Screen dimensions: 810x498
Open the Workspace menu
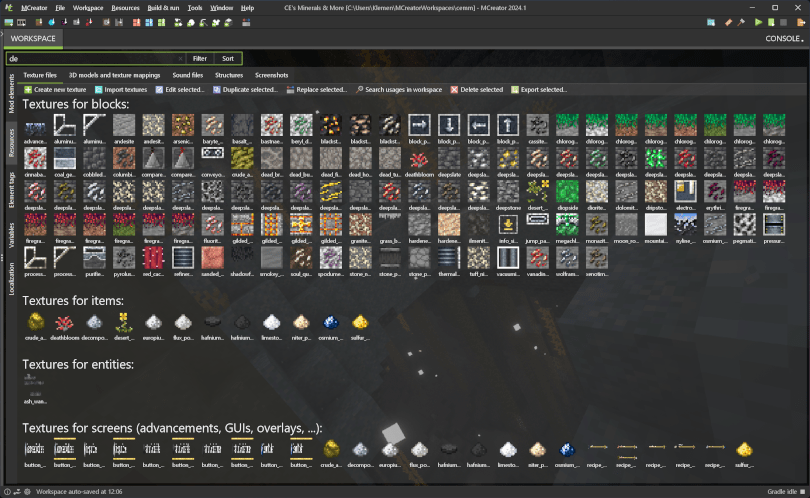[x=88, y=8]
